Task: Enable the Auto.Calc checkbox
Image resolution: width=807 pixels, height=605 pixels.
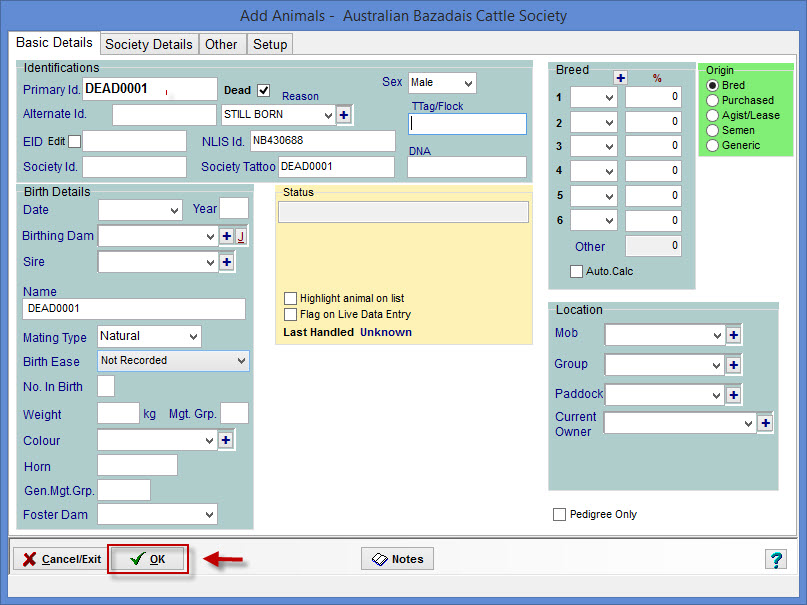Action: pyautogui.click(x=576, y=271)
